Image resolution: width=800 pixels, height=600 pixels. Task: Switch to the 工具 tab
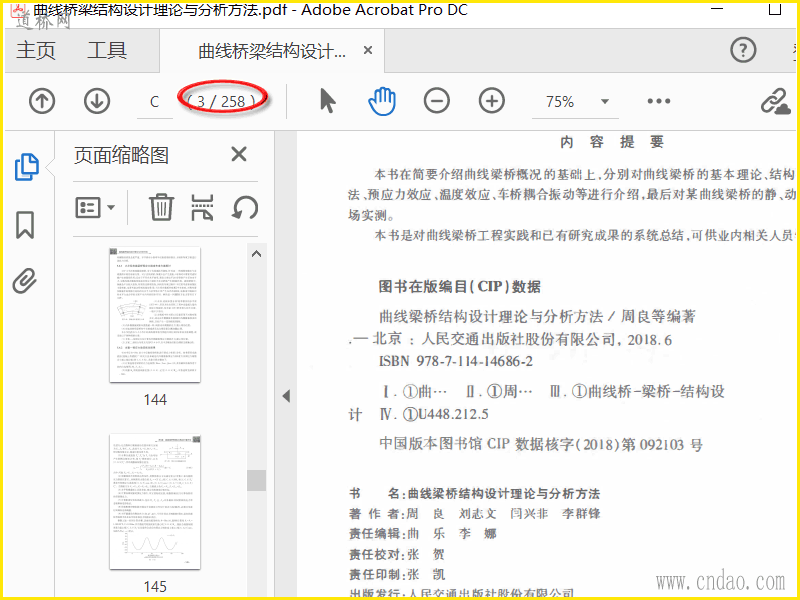107,50
